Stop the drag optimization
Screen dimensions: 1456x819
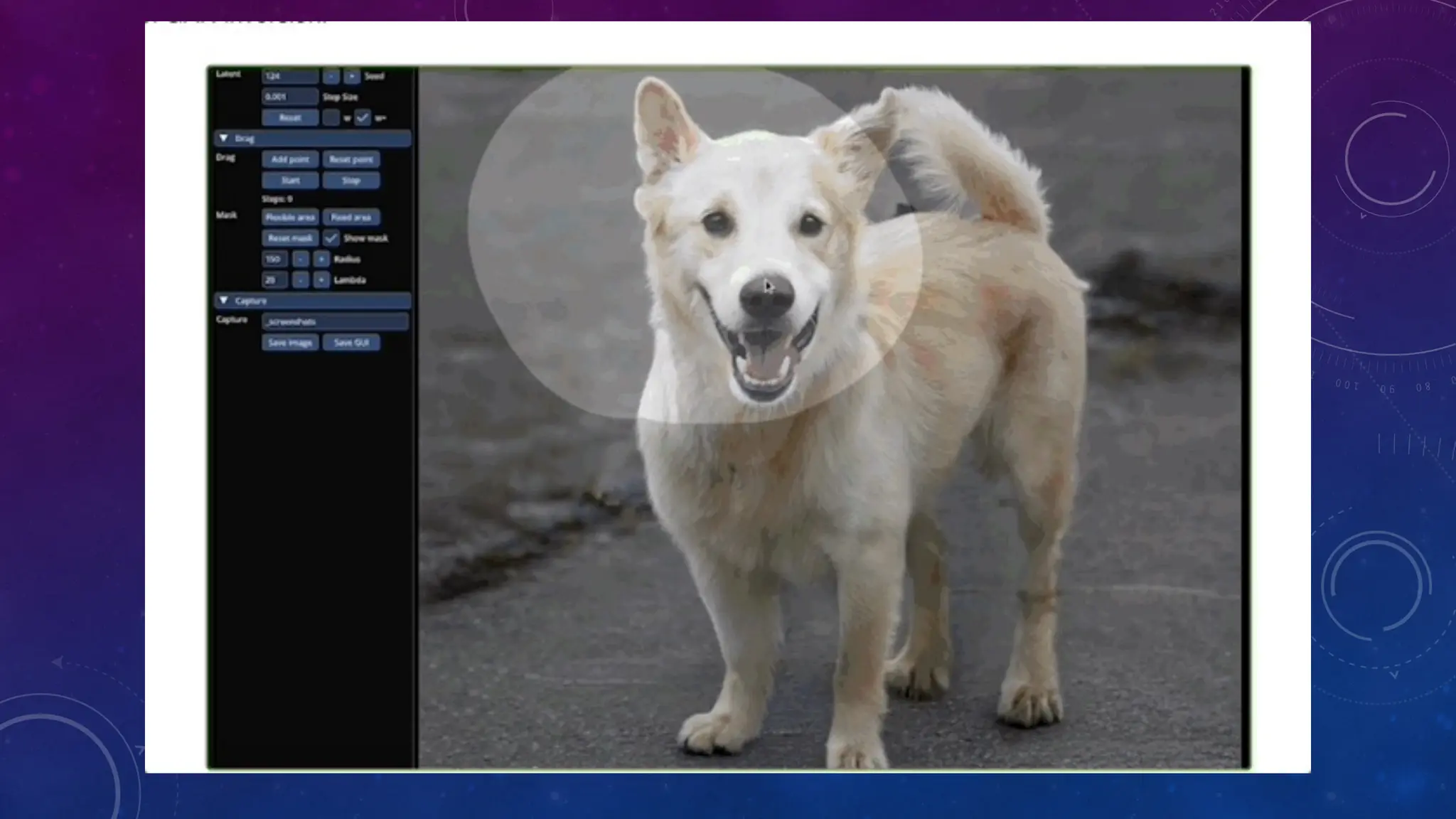[351, 181]
